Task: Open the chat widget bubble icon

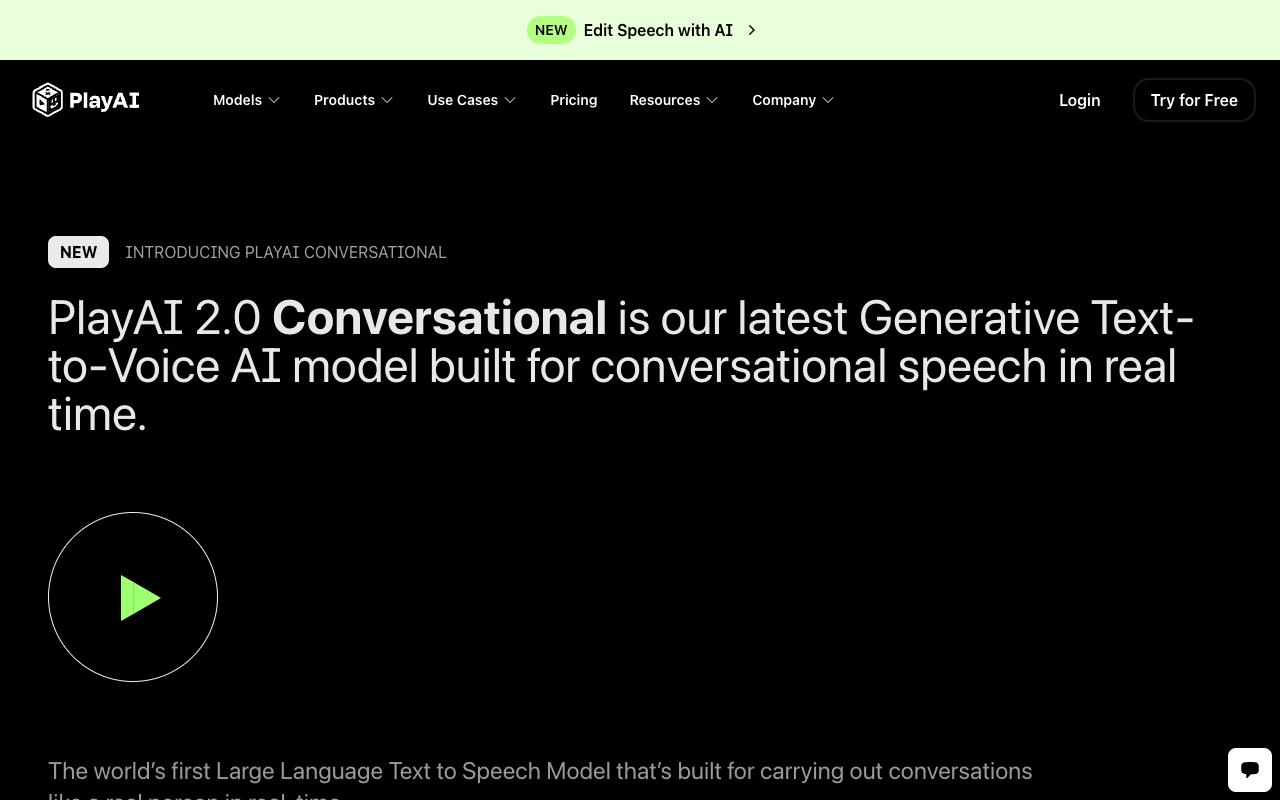Action: [x=1250, y=770]
